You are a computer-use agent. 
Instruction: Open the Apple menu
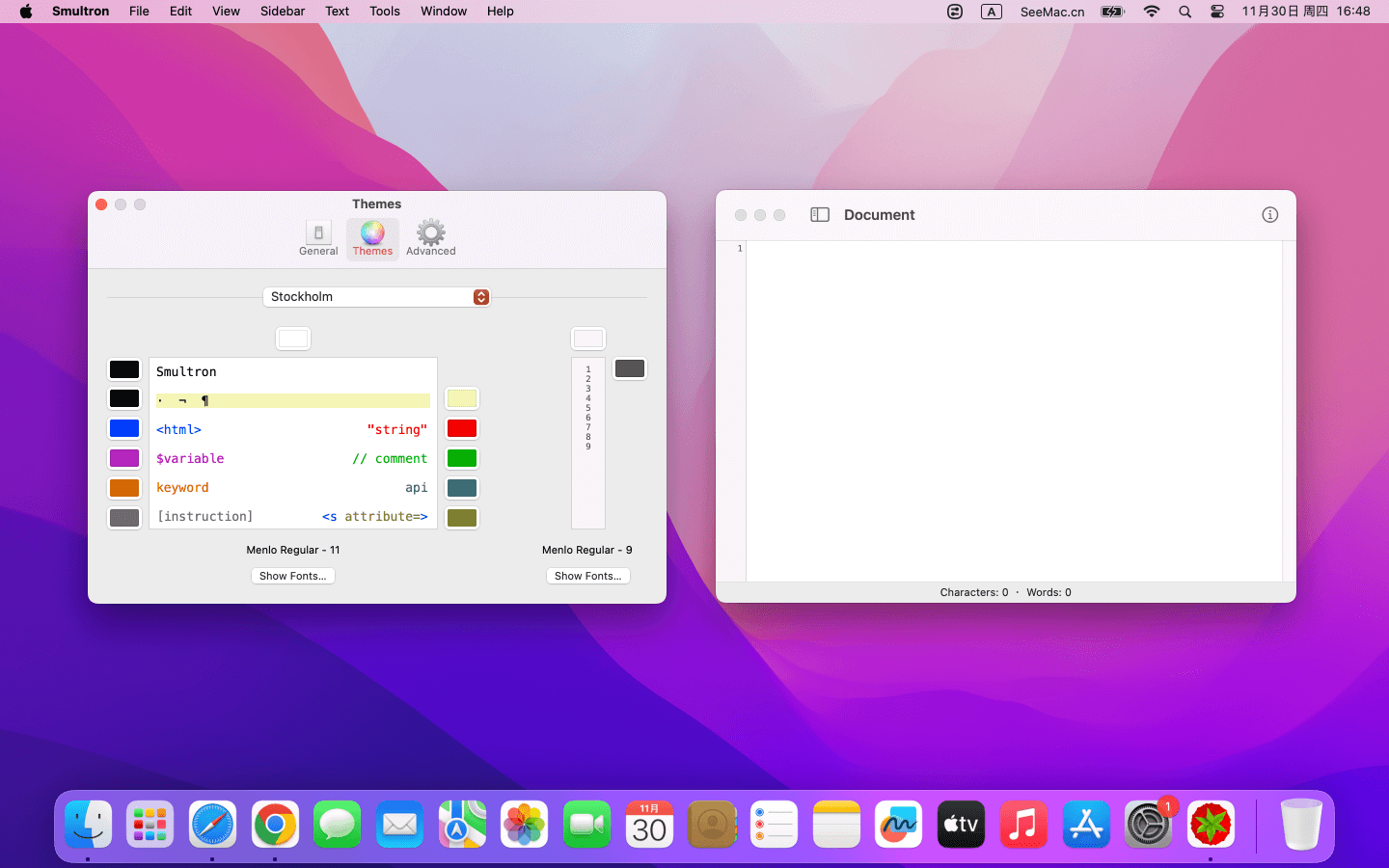click(x=26, y=12)
